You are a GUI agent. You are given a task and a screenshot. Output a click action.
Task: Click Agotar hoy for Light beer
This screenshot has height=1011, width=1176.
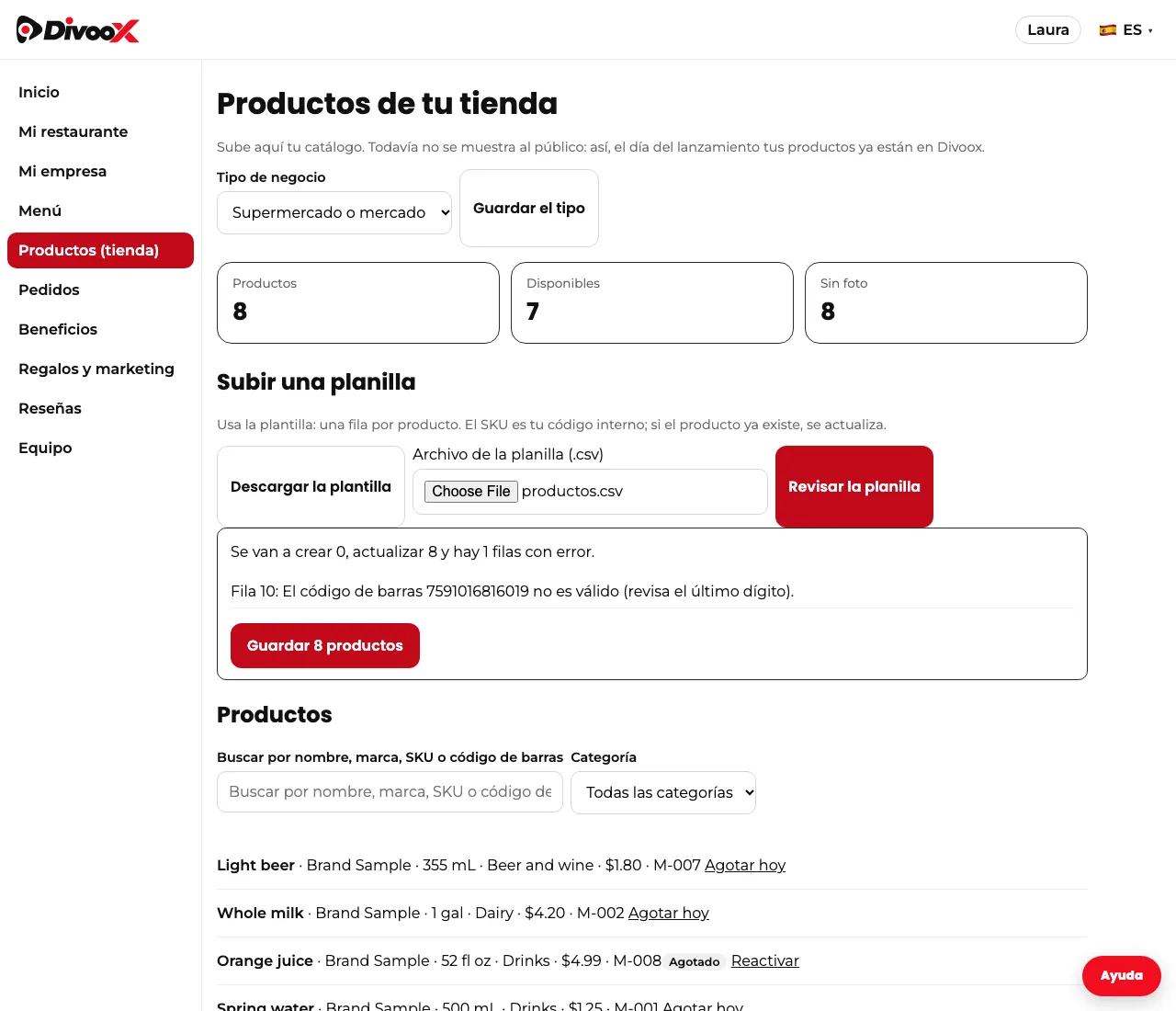coord(745,865)
